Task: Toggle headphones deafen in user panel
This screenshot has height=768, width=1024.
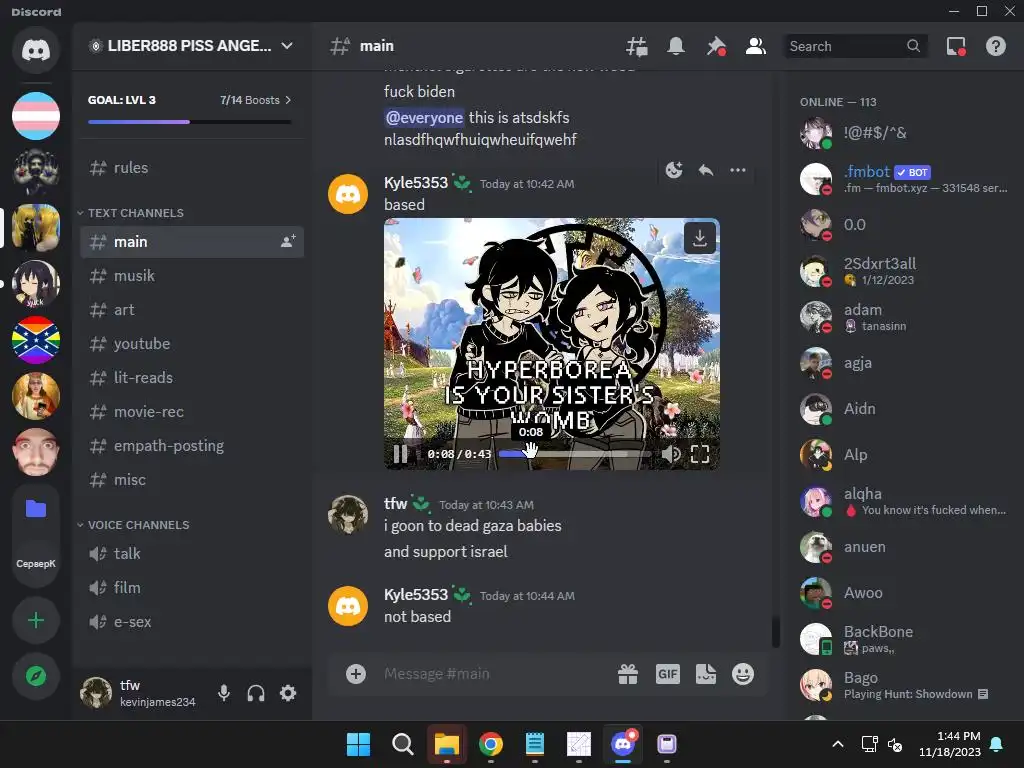Action: [x=256, y=693]
